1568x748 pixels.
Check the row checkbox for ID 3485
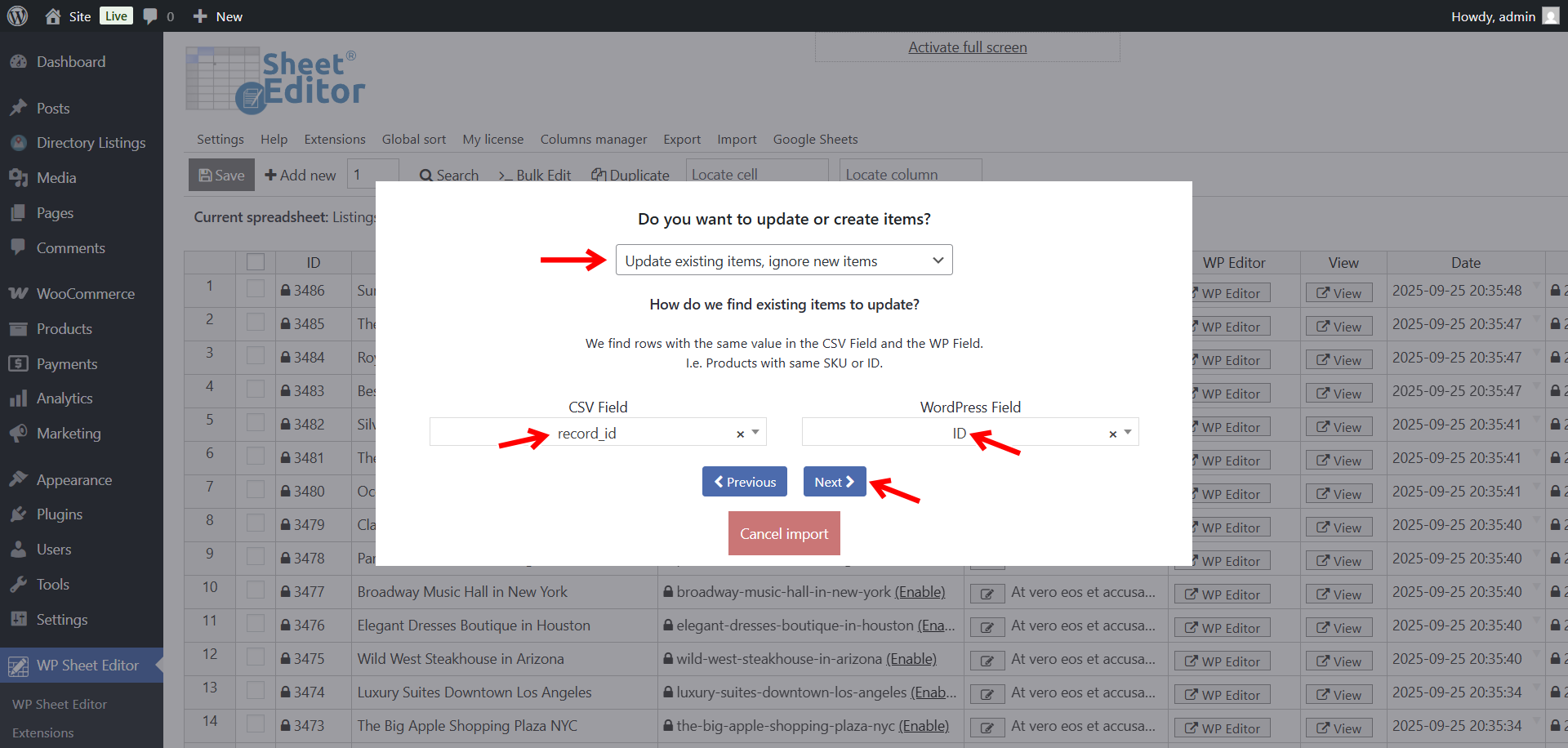click(256, 323)
